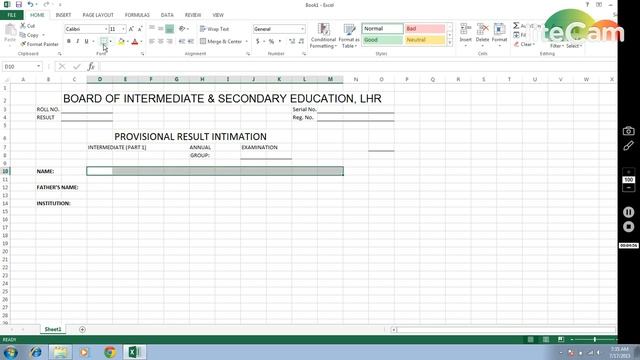This screenshot has width=640, height=360.
Task: Open the Font Color dropdown arrow
Action: coord(141,41)
